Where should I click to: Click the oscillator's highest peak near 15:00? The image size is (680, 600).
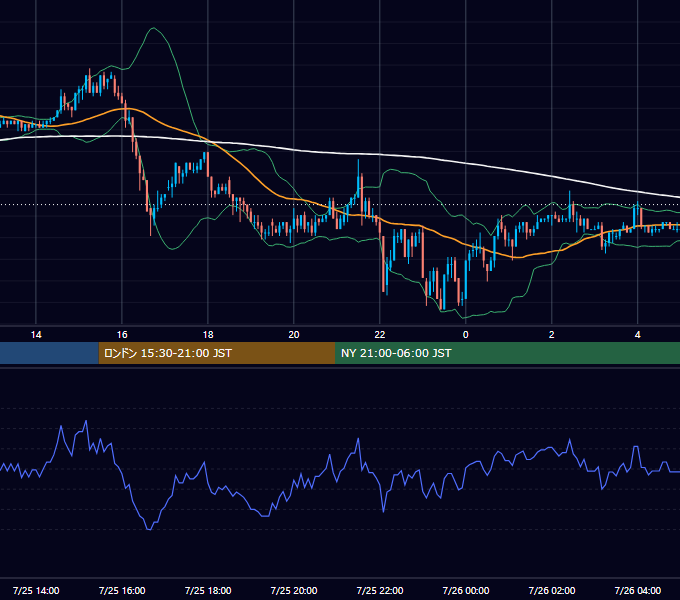pos(86,421)
